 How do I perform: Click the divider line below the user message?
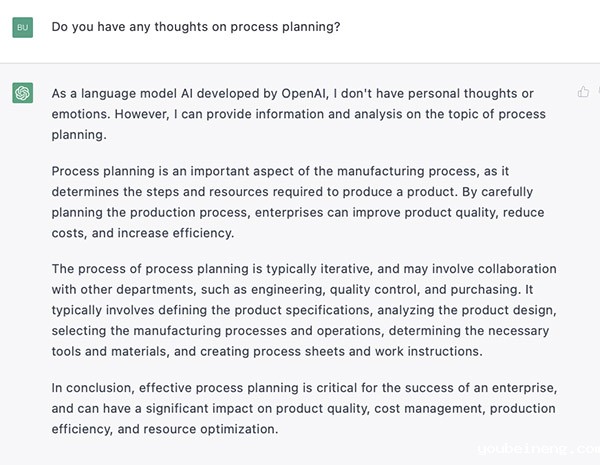tap(300, 63)
